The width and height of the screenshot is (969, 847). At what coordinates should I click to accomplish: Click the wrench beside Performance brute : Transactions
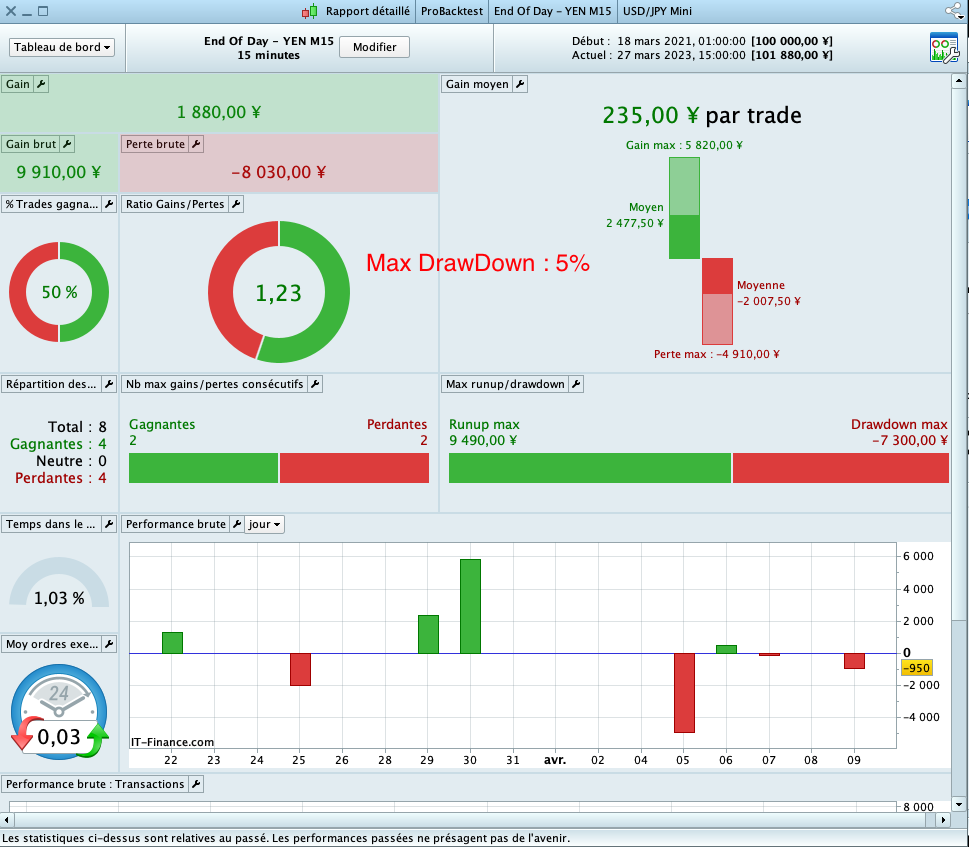tap(196, 784)
